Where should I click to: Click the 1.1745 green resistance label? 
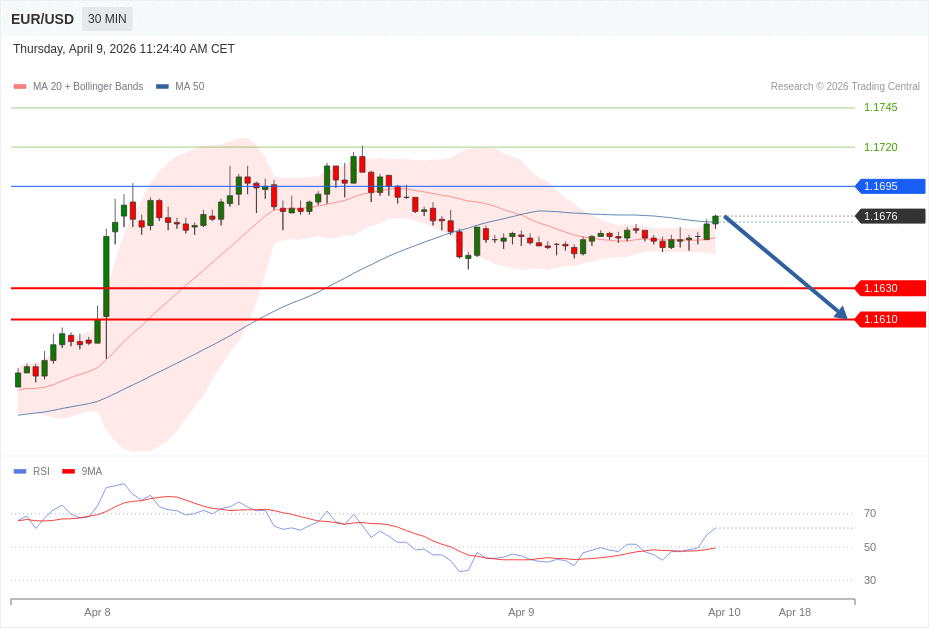[x=880, y=107]
